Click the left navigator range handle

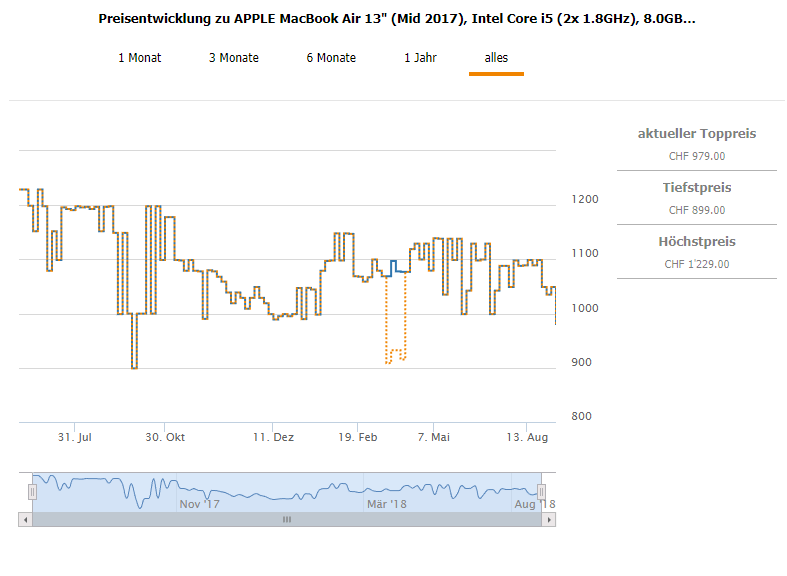(32, 492)
